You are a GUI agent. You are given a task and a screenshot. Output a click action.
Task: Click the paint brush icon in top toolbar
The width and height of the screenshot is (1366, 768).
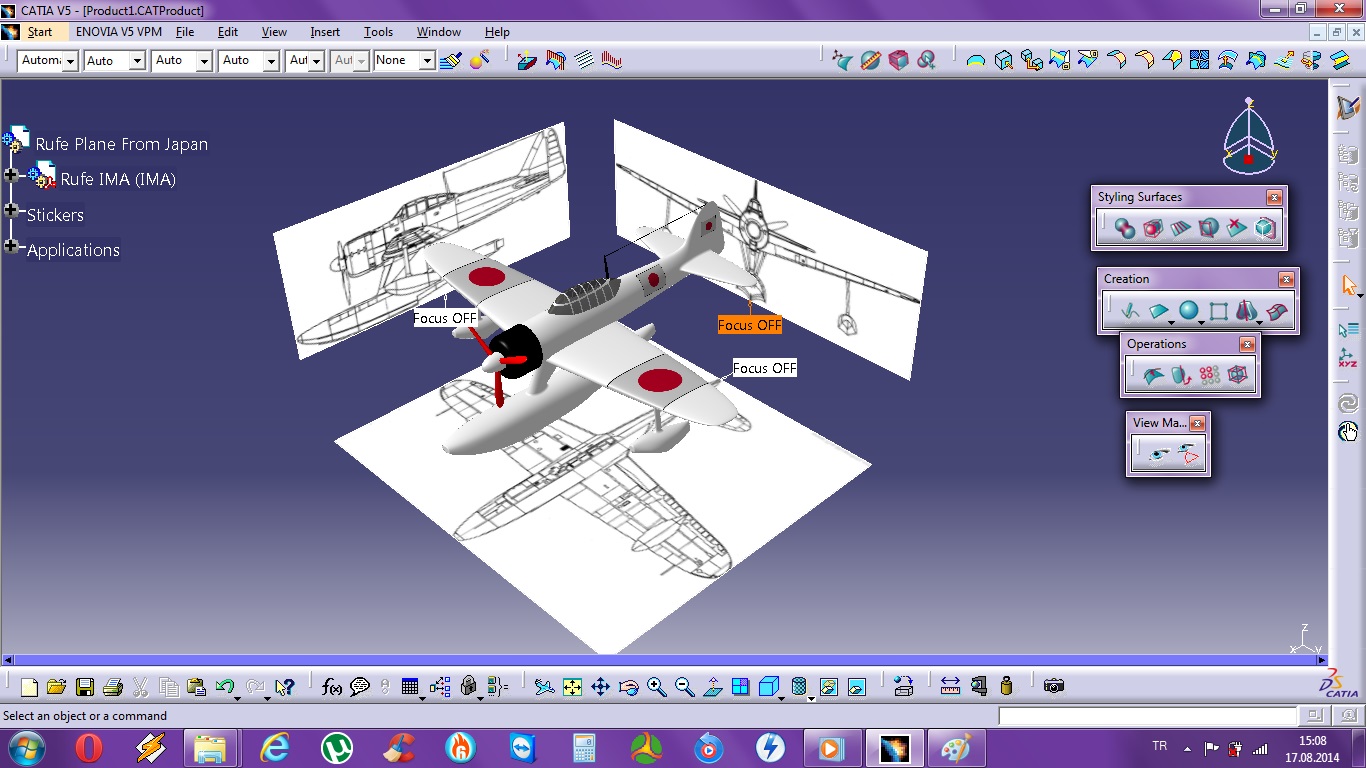click(x=451, y=60)
